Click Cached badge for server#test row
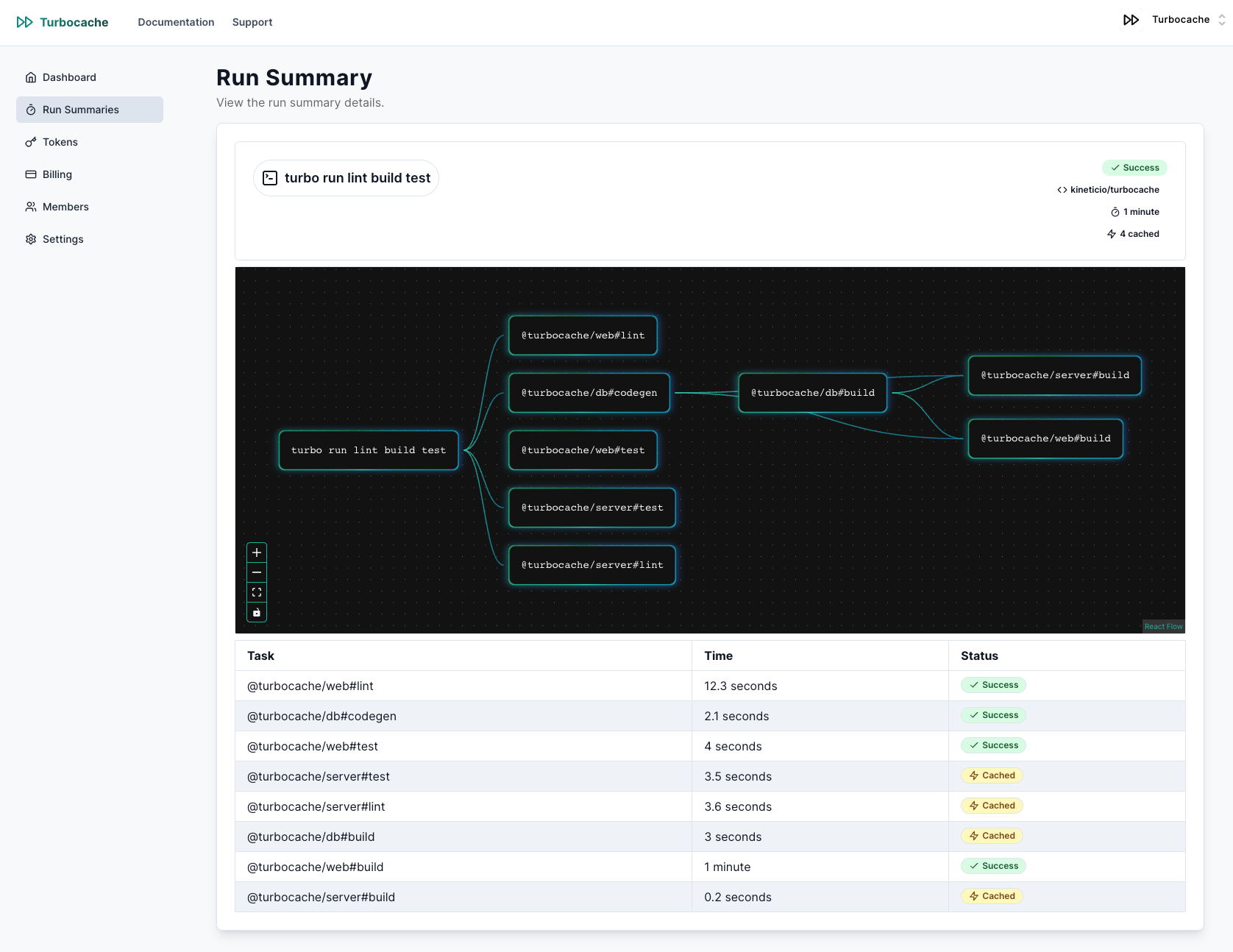This screenshot has height=952, width=1233. tap(992, 775)
